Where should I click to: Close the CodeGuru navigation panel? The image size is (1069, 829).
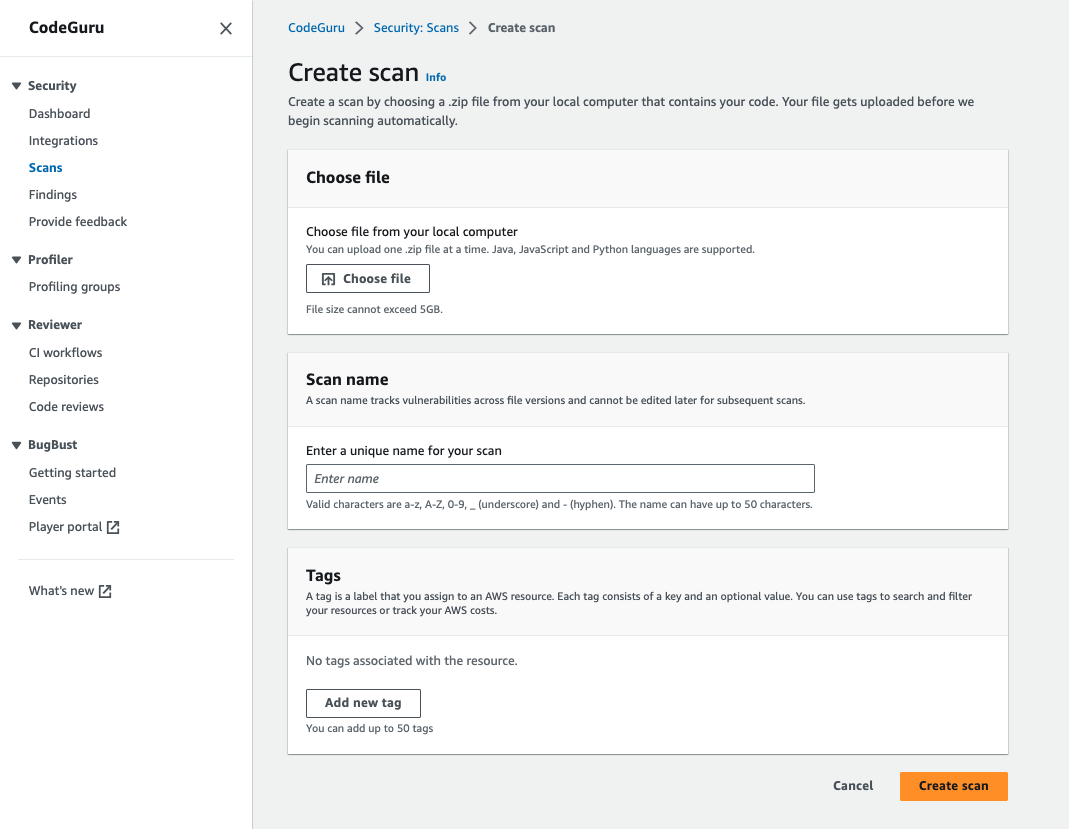point(226,29)
